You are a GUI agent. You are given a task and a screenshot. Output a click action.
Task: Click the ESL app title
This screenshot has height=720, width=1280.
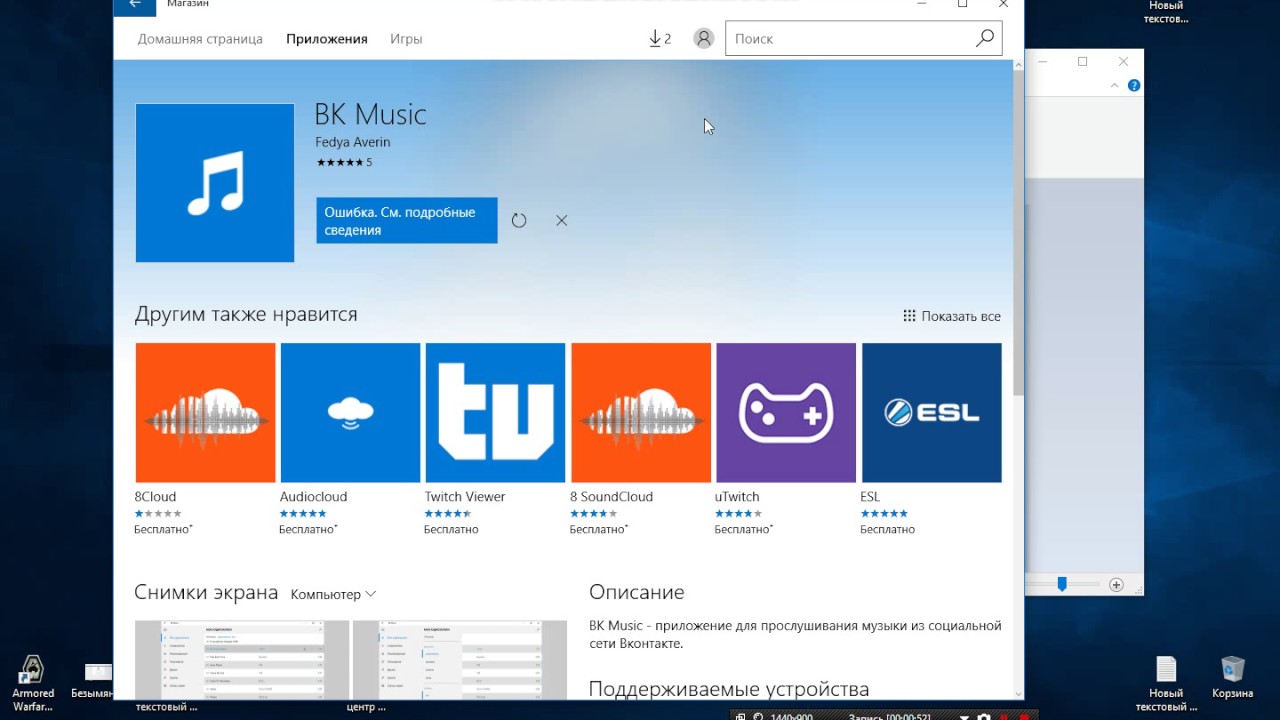tap(870, 497)
